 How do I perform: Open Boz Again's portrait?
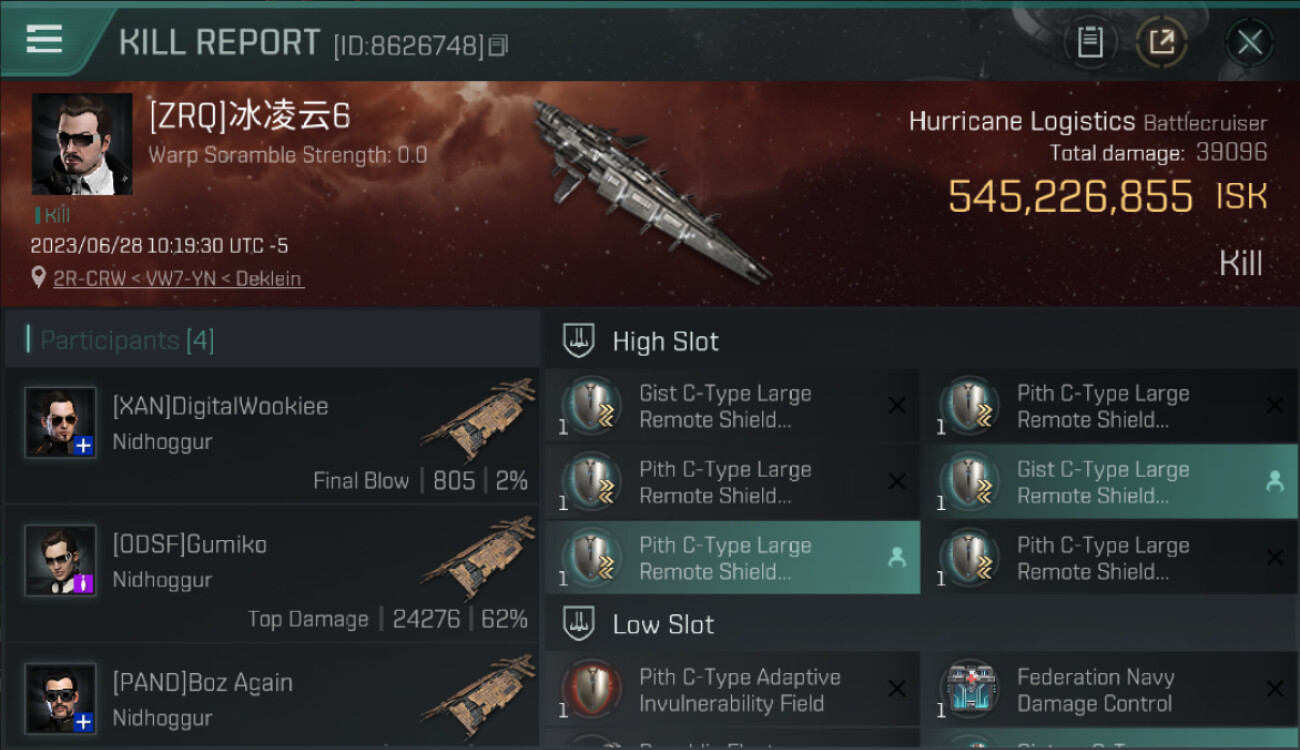click(61, 698)
